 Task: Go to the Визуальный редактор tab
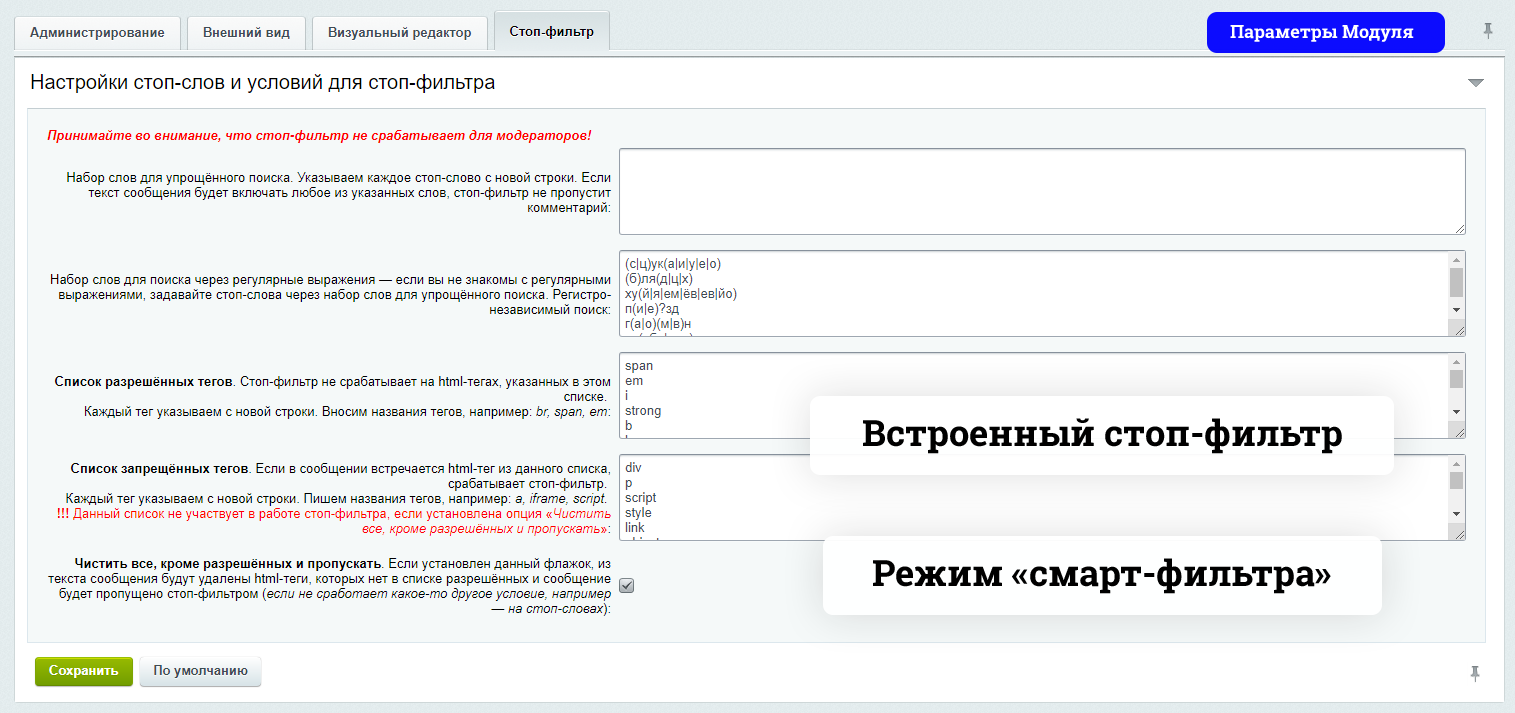coord(399,32)
